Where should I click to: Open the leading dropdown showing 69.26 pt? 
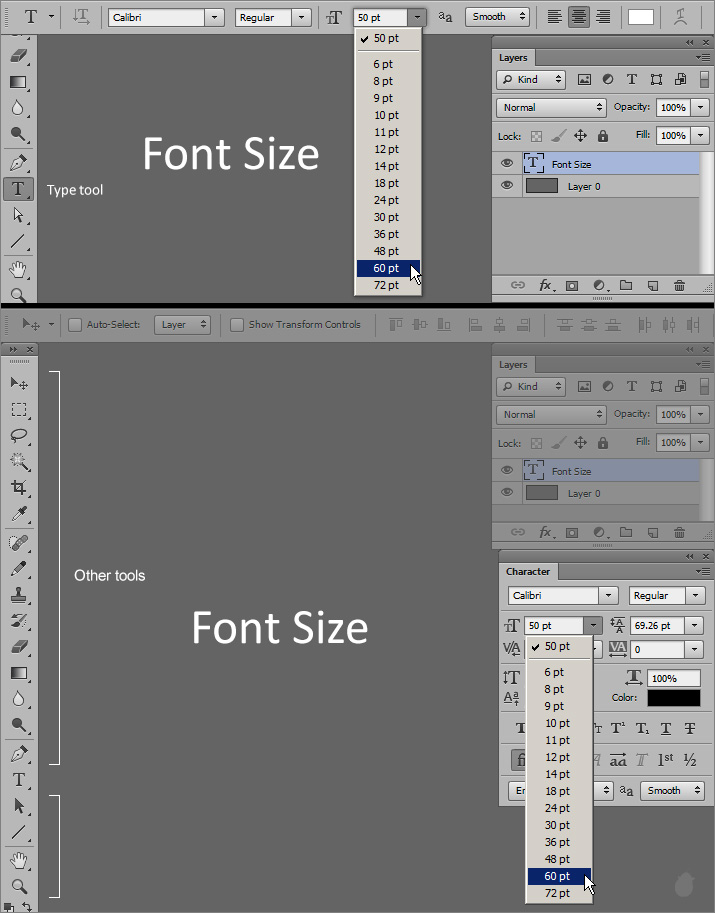(x=695, y=626)
